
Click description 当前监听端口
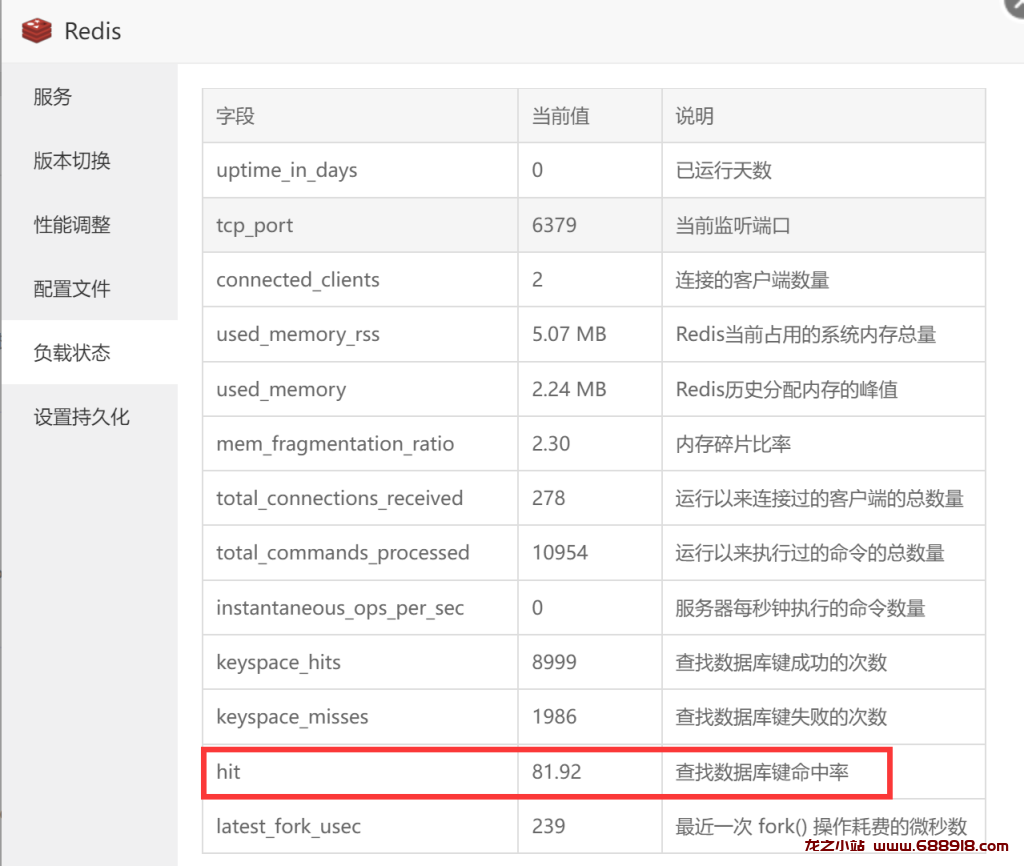(733, 225)
